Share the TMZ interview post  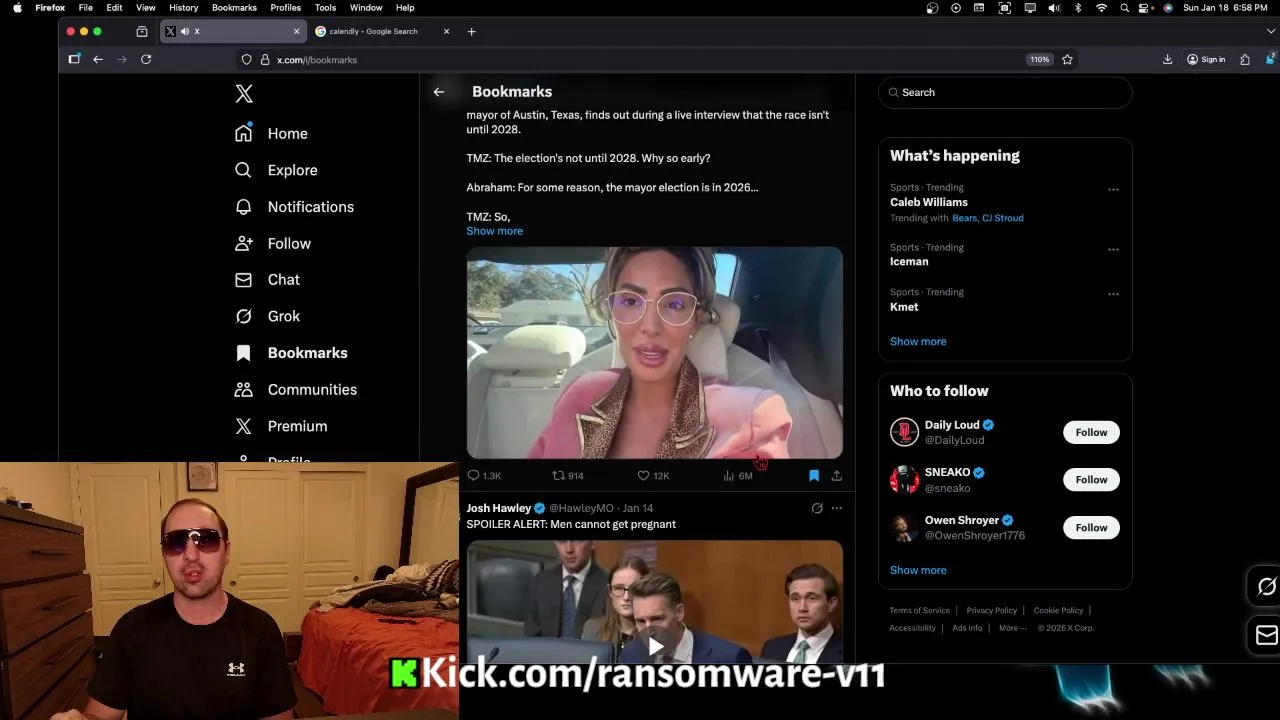tap(836, 476)
